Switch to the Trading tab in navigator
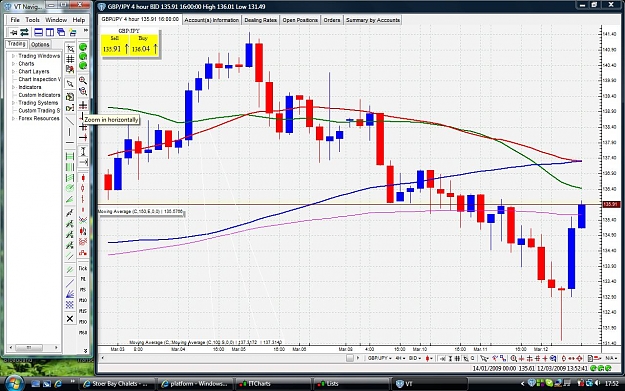 point(16,44)
